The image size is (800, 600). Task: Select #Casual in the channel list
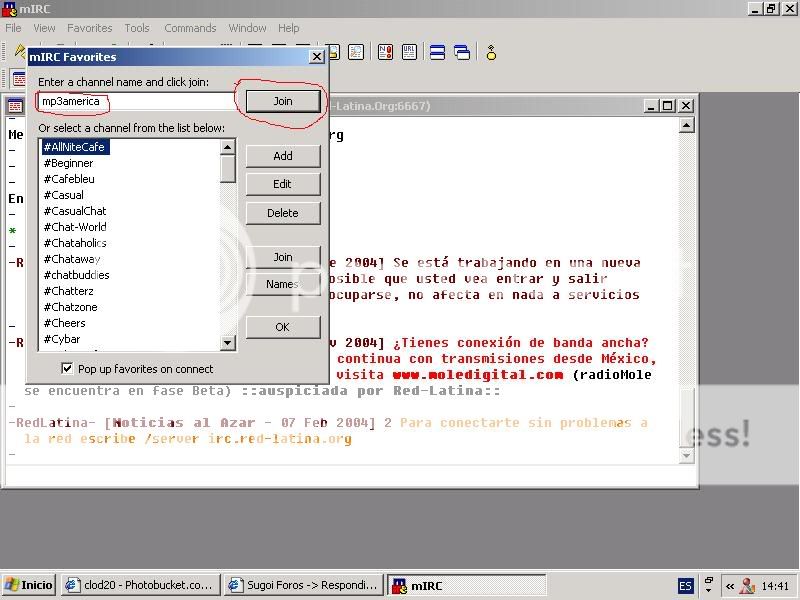[x=64, y=195]
